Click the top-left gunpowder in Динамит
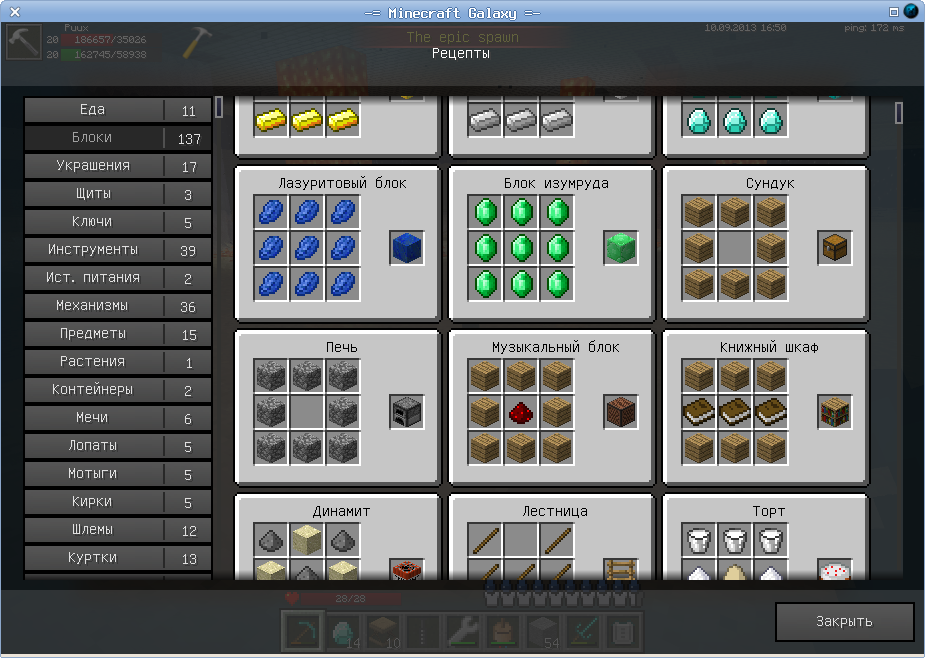The image size is (925, 658). [271, 540]
